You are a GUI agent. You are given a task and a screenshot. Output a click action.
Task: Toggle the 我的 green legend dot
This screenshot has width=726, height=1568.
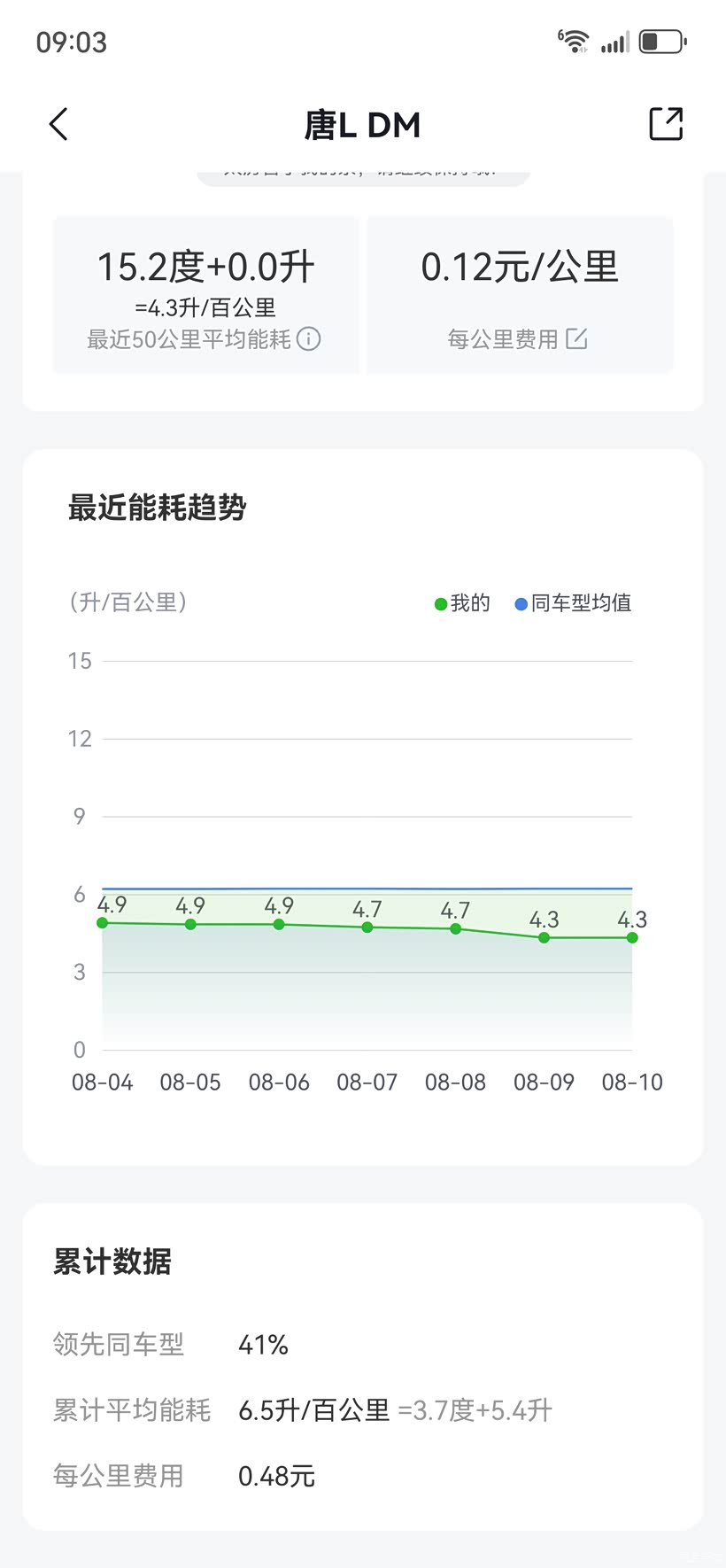click(441, 604)
